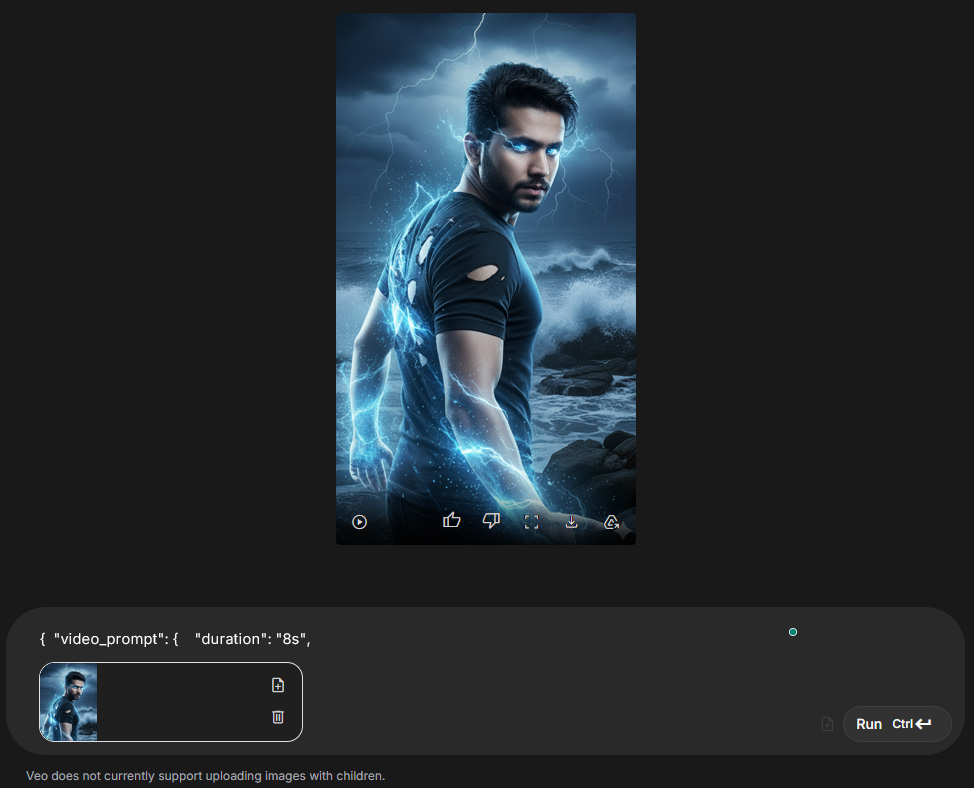This screenshot has width=974, height=788.
Task: Download the generated video
Action: (571, 521)
